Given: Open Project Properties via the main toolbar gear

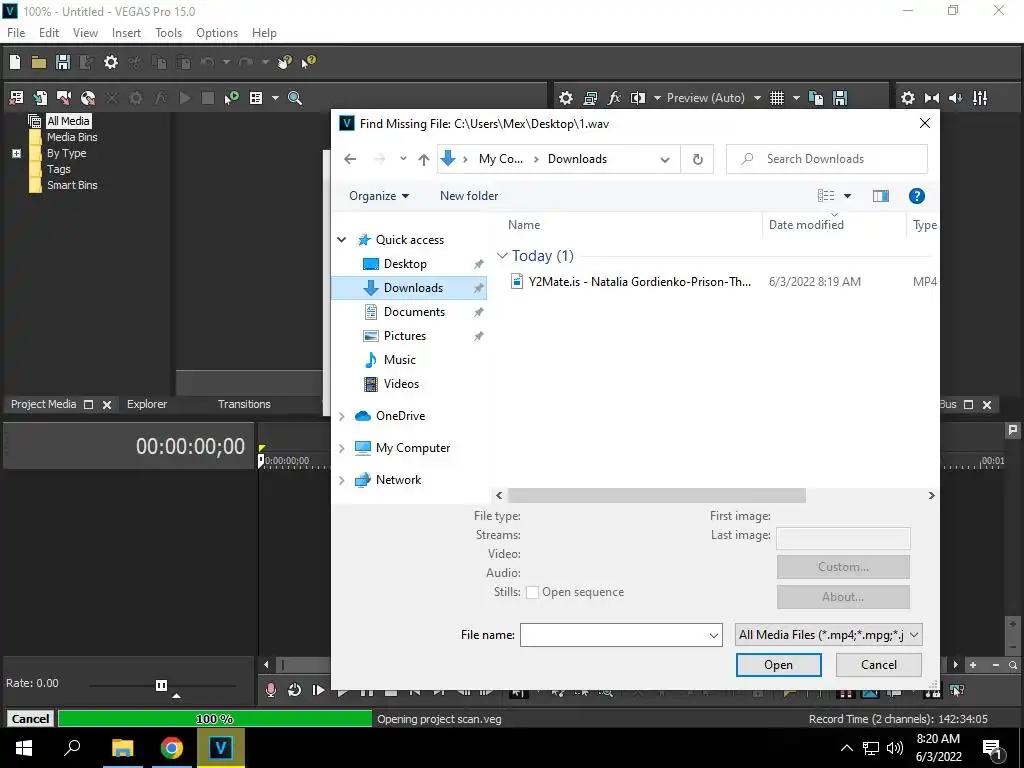Looking at the screenshot, I should tap(111, 62).
